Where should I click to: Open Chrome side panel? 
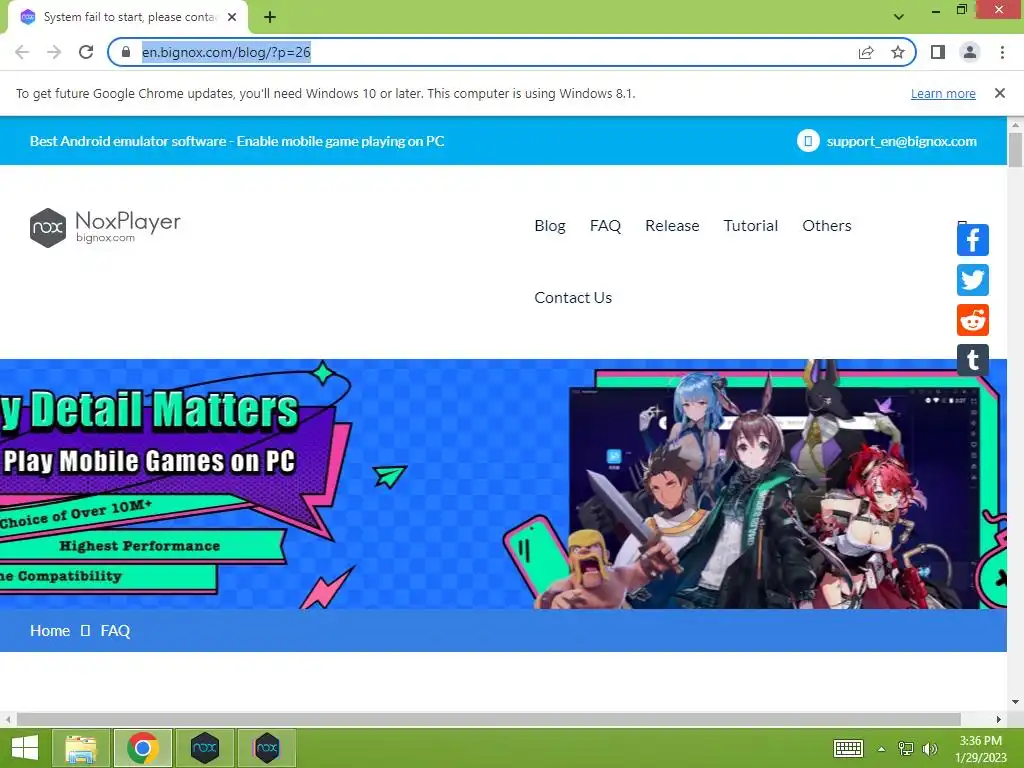[x=938, y=52]
